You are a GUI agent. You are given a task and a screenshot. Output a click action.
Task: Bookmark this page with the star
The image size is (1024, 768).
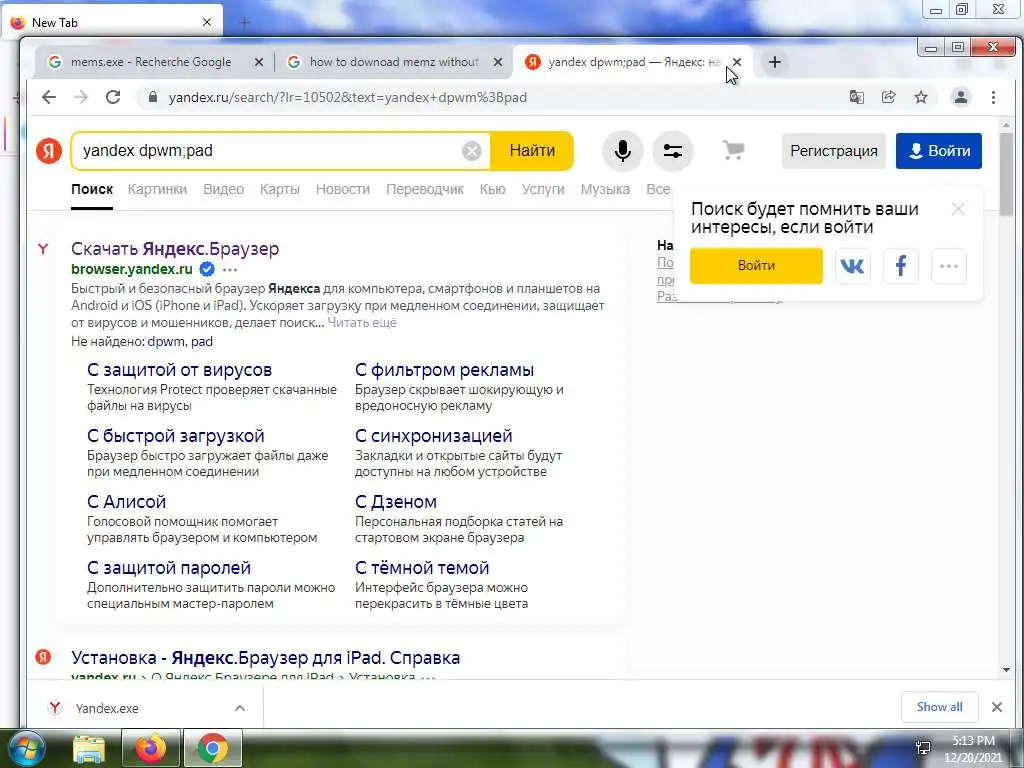click(921, 97)
